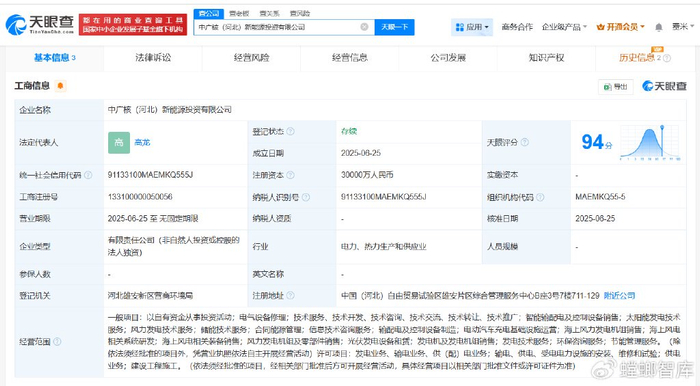The width and height of the screenshot is (700, 386).
Task: Open the 商务合作 link
Action: click(517, 27)
